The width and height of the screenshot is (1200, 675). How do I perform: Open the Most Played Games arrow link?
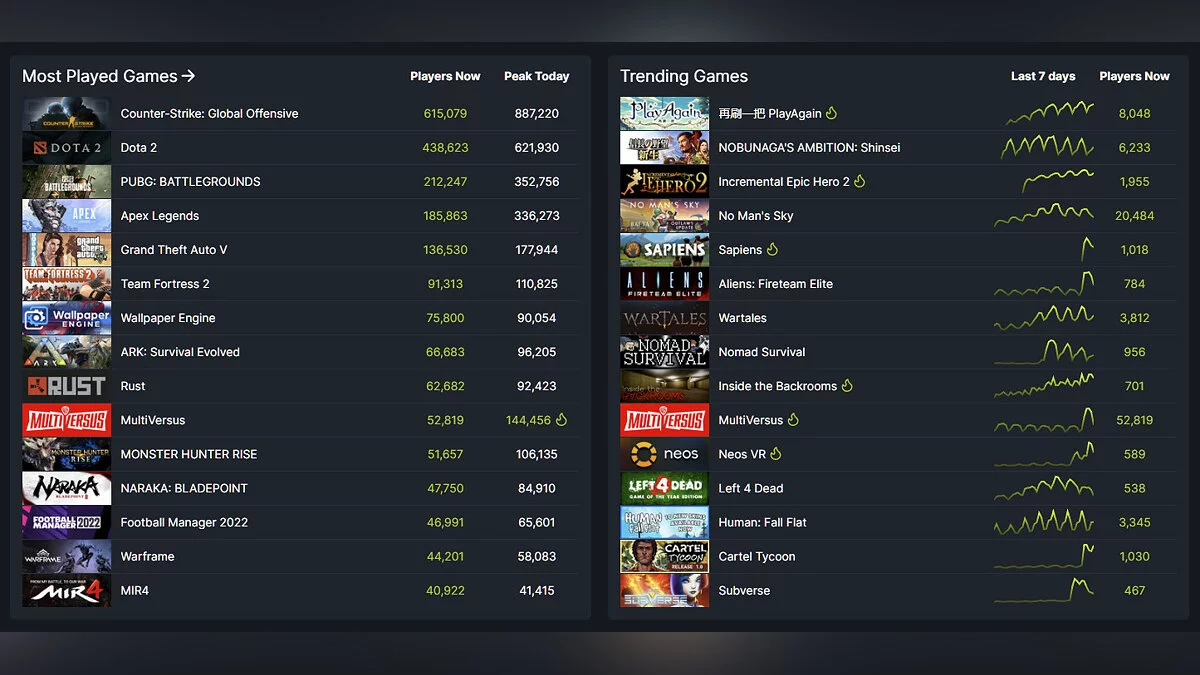pyautogui.click(x=108, y=76)
